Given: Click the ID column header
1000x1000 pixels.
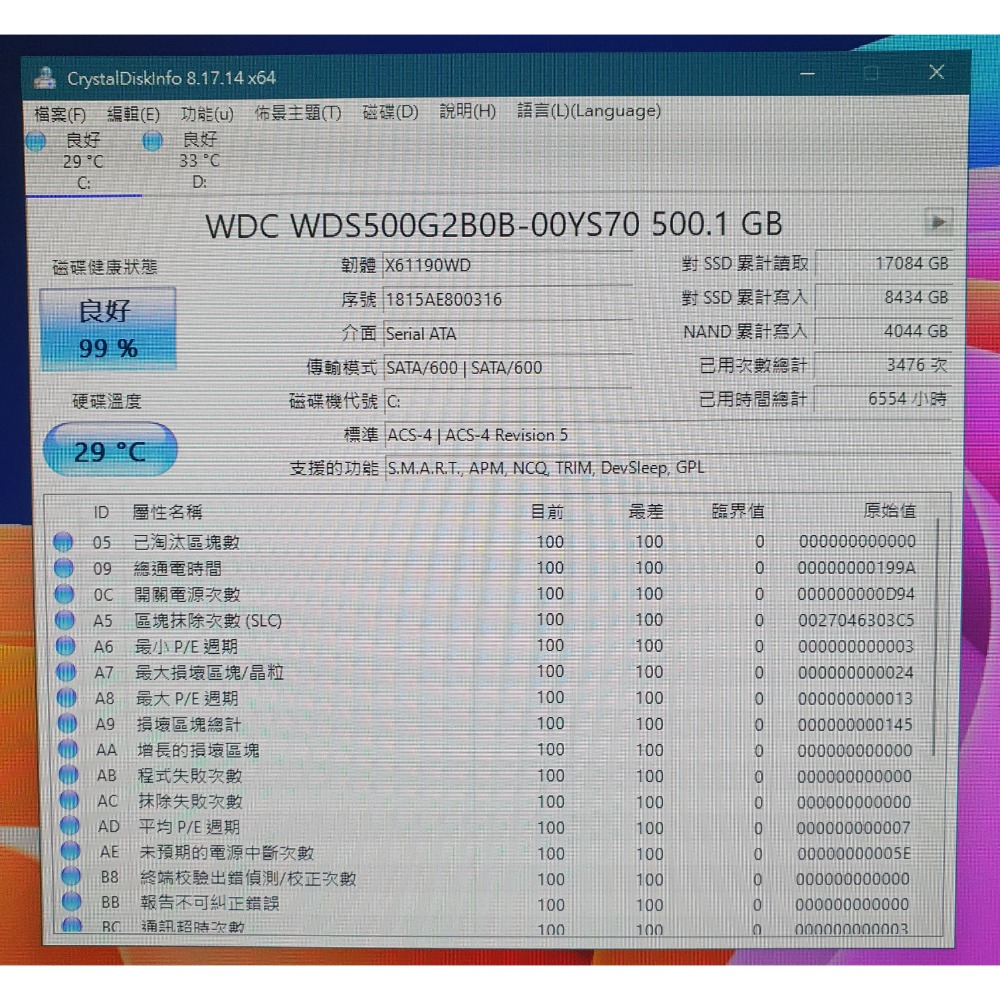Looking at the screenshot, I should click(x=101, y=512).
